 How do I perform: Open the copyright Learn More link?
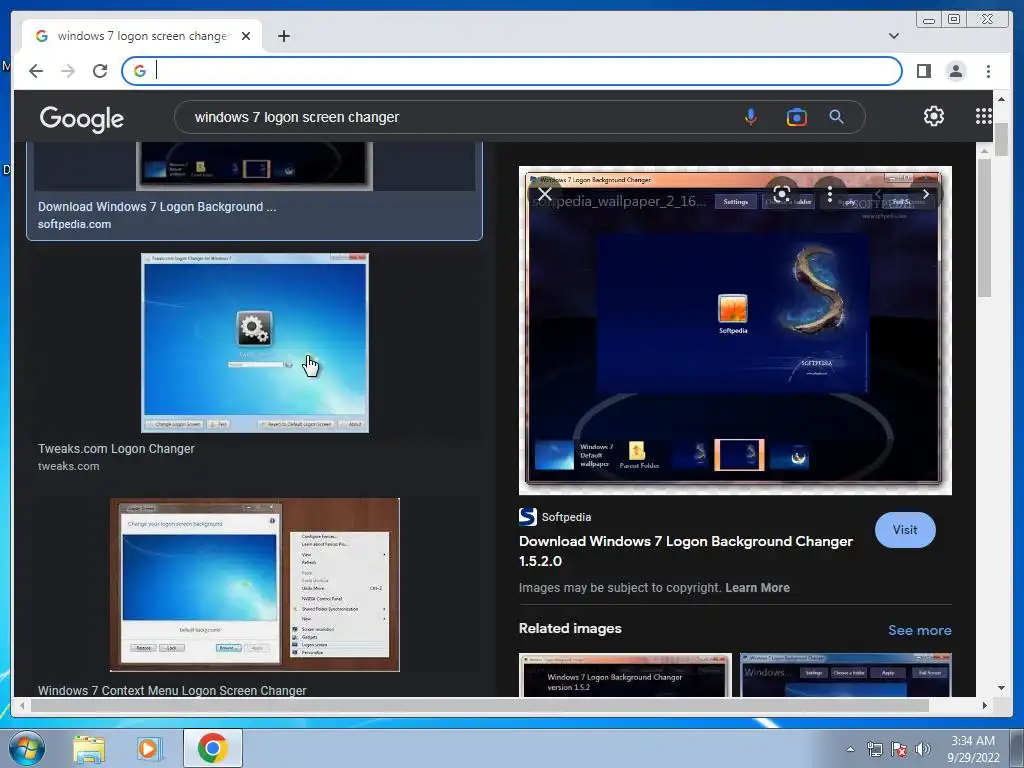pos(757,587)
